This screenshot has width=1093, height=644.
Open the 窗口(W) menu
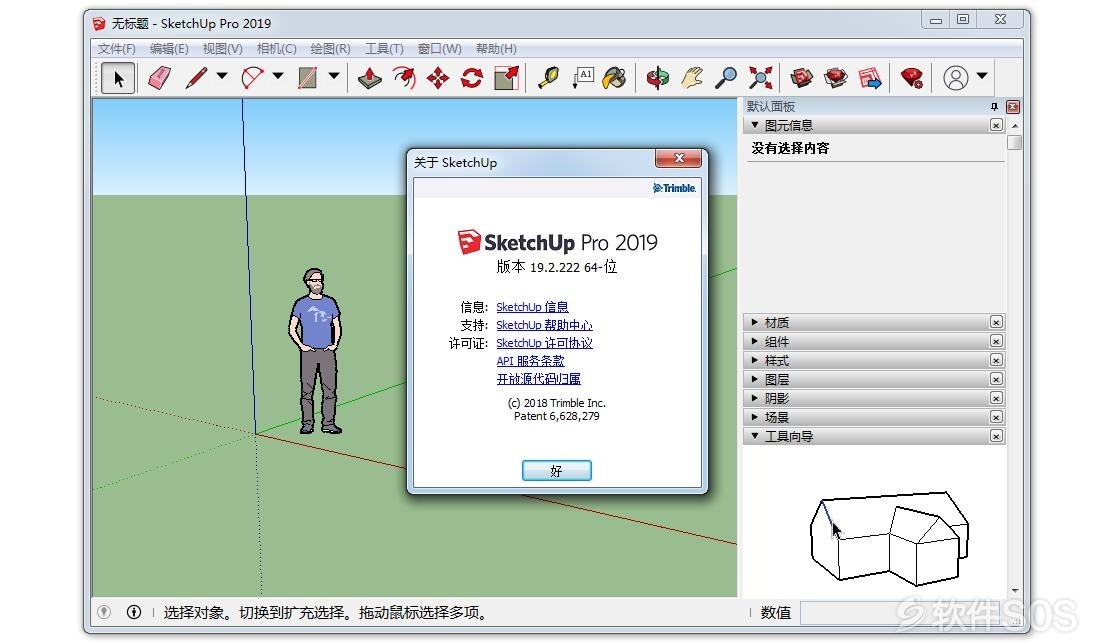439,49
